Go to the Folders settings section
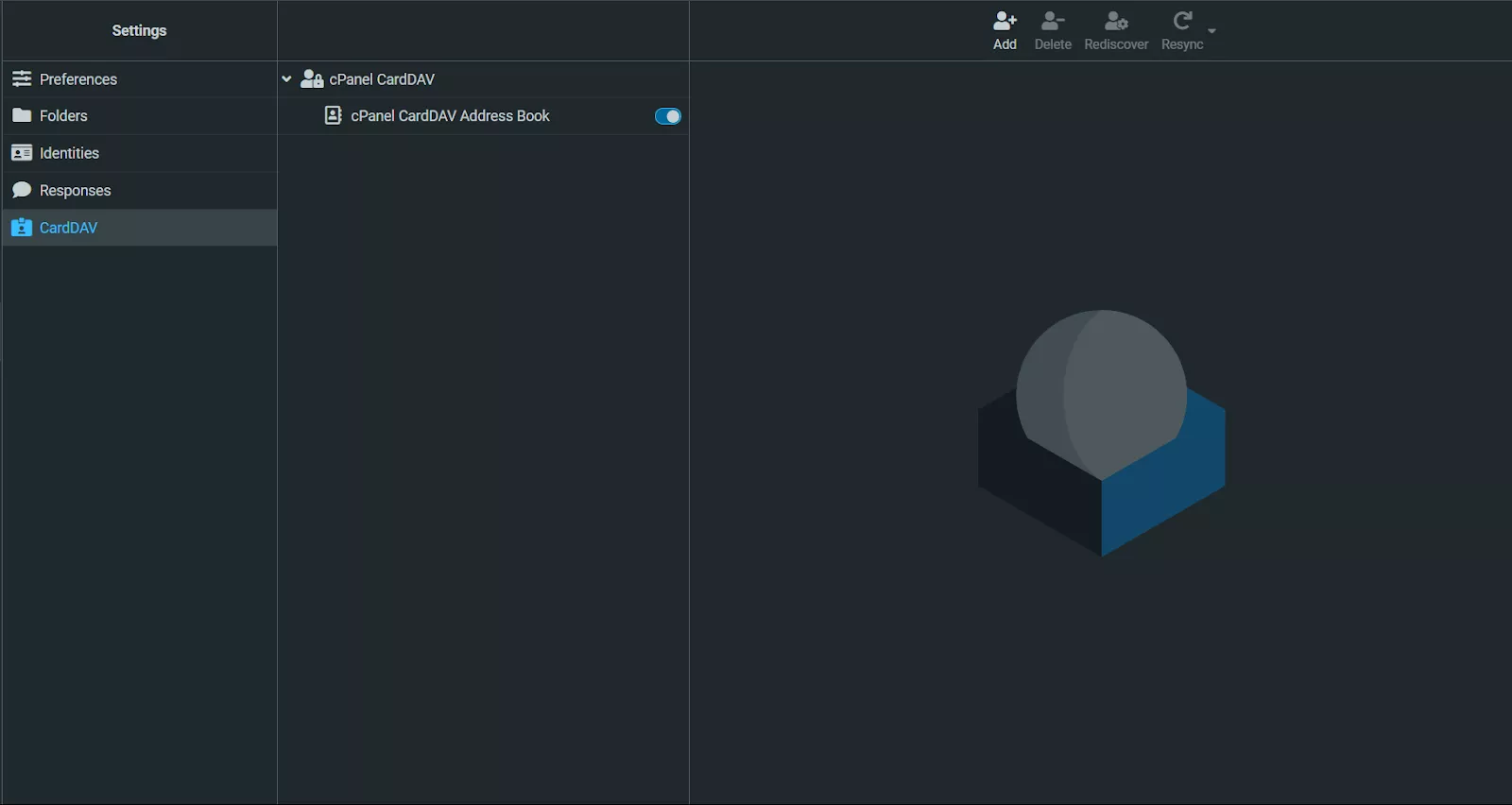The image size is (1512, 805). tap(63, 116)
